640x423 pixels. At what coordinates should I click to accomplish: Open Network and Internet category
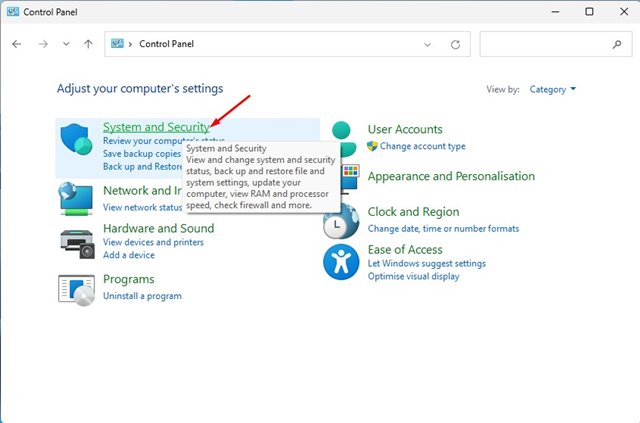[x=142, y=191]
